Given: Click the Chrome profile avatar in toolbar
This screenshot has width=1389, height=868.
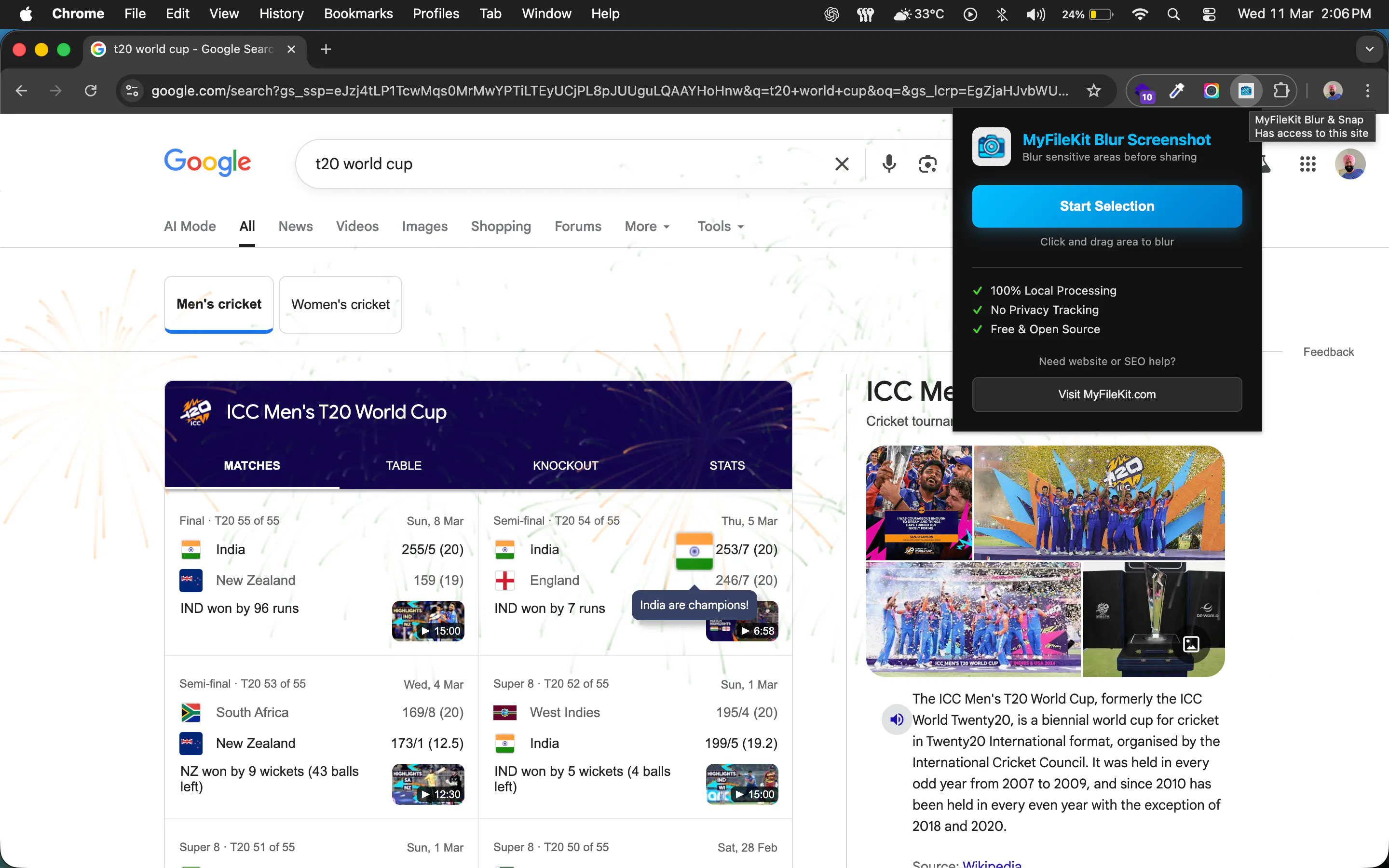Looking at the screenshot, I should (x=1333, y=91).
